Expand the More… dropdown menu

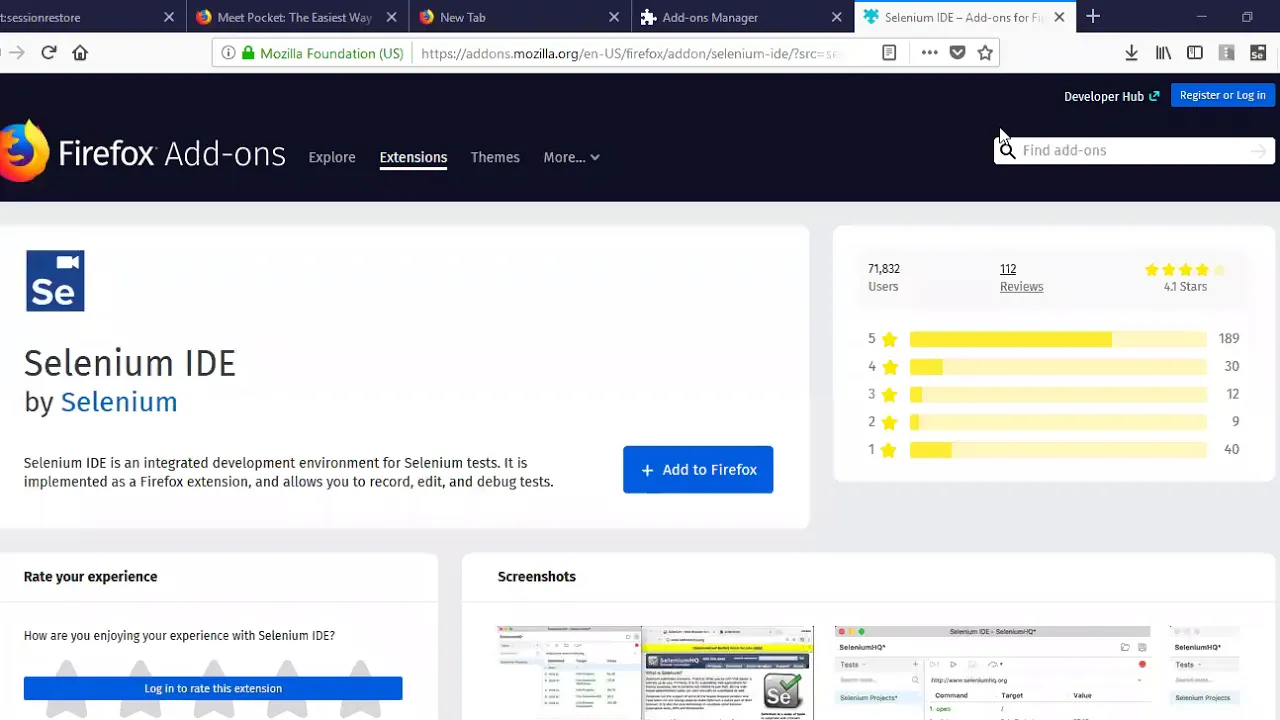coord(571,157)
